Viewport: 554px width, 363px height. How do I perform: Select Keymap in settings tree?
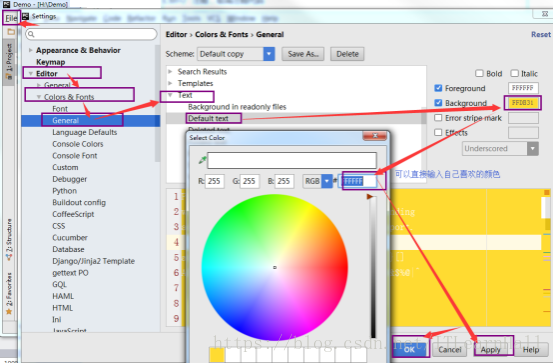point(51,62)
